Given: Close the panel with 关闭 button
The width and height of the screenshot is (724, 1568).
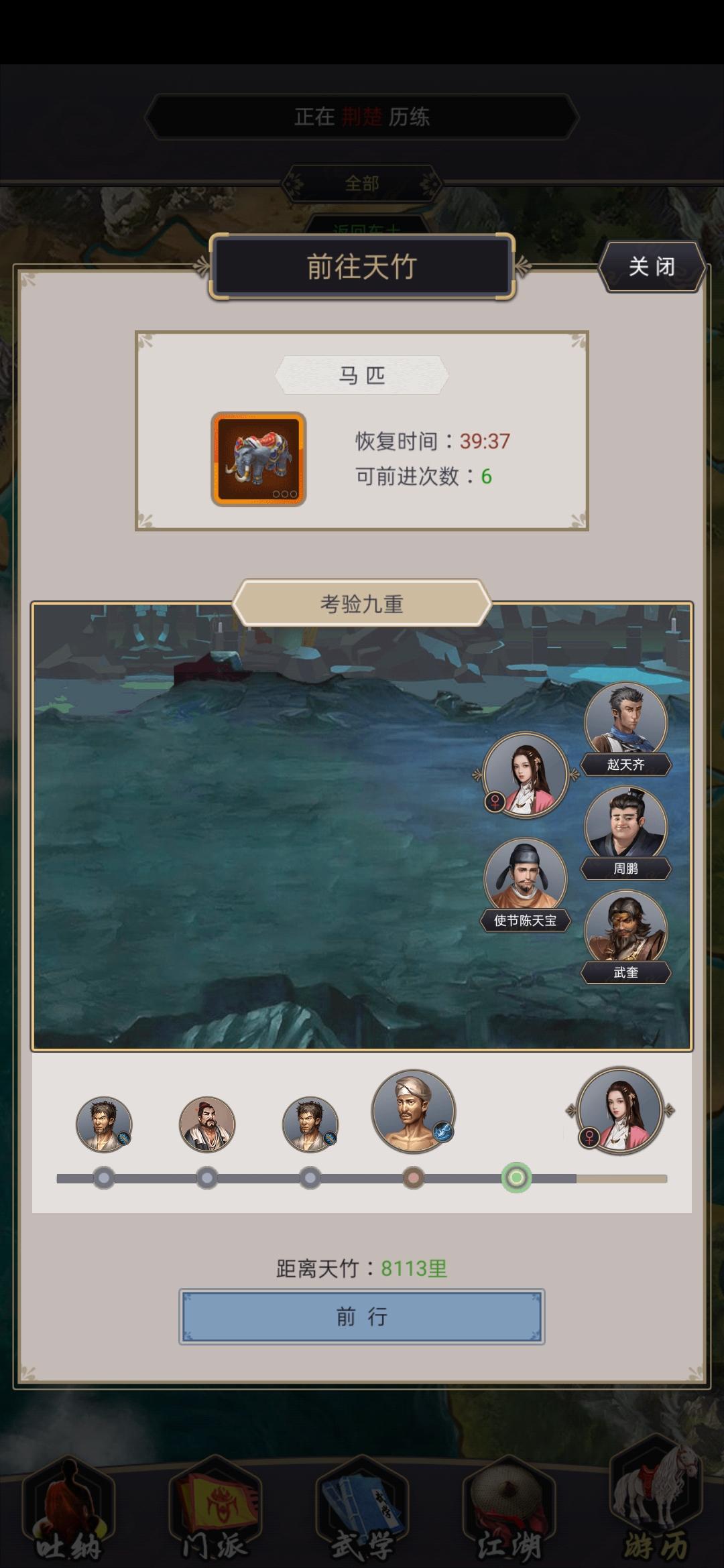Looking at the screenshot, I should 652,267.
